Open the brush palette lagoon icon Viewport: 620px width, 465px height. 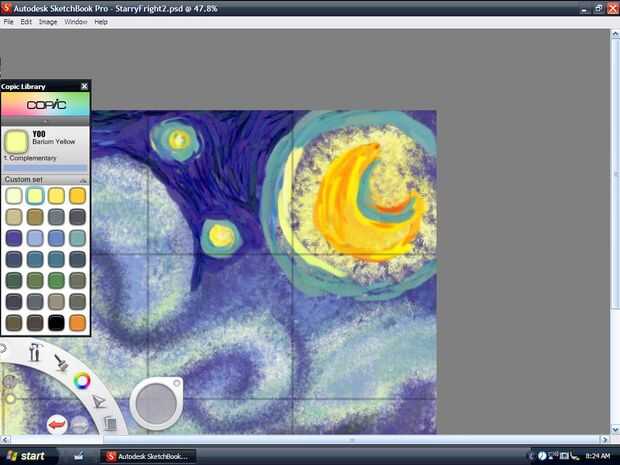(61, 362)
